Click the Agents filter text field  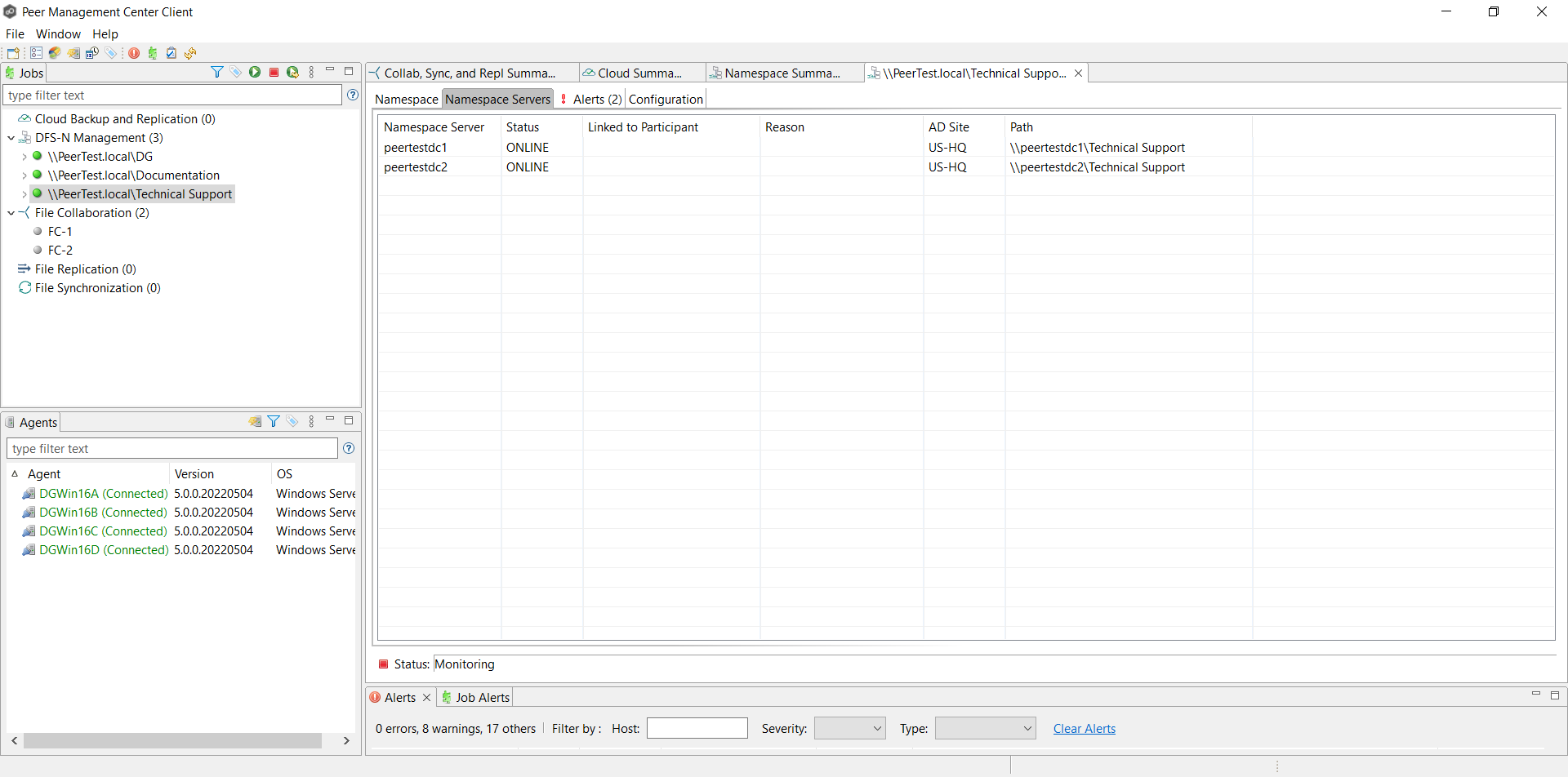click(x=172, y=448)
